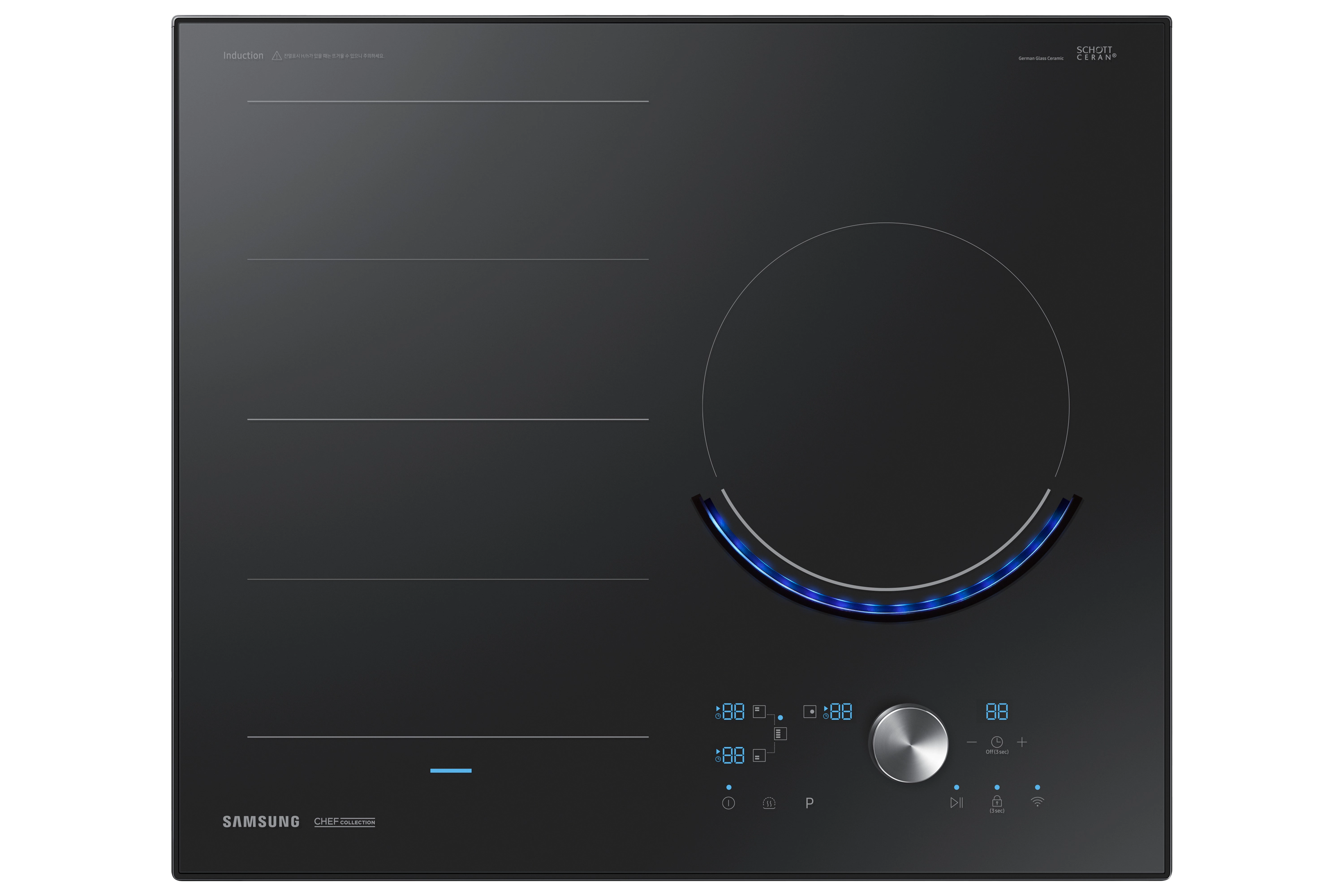
Task: Tap the keep-warm steam icon key
Action: [769, 803]
